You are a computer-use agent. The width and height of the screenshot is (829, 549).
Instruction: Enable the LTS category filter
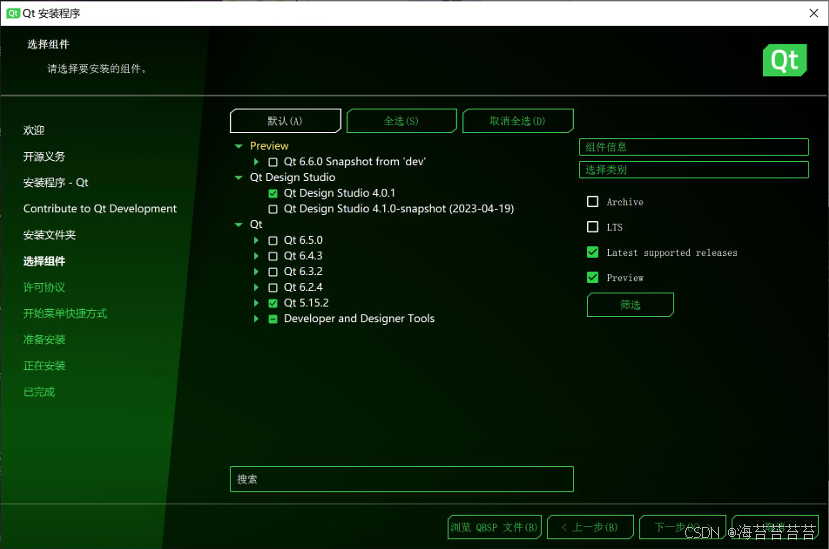pos(593,227)
